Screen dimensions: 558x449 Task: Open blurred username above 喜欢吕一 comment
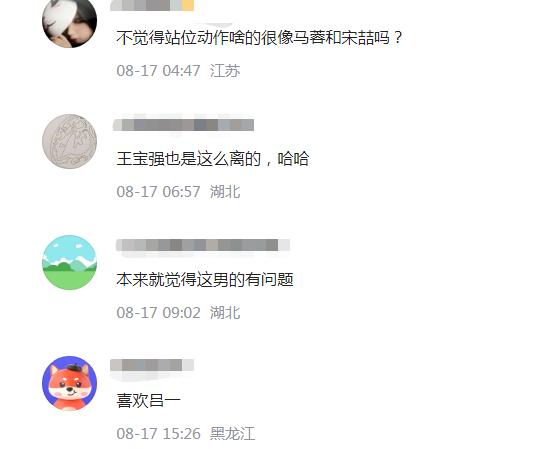point(152,365)
